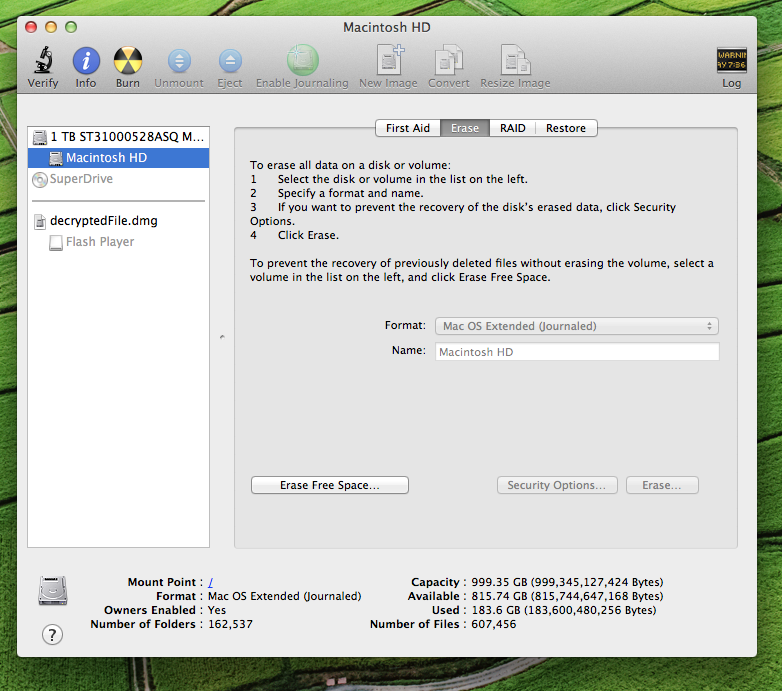Image resolution: width=782 pixels, height=691 pixels.
Task: Click the New Image icon
Action: tap(389, 60)
